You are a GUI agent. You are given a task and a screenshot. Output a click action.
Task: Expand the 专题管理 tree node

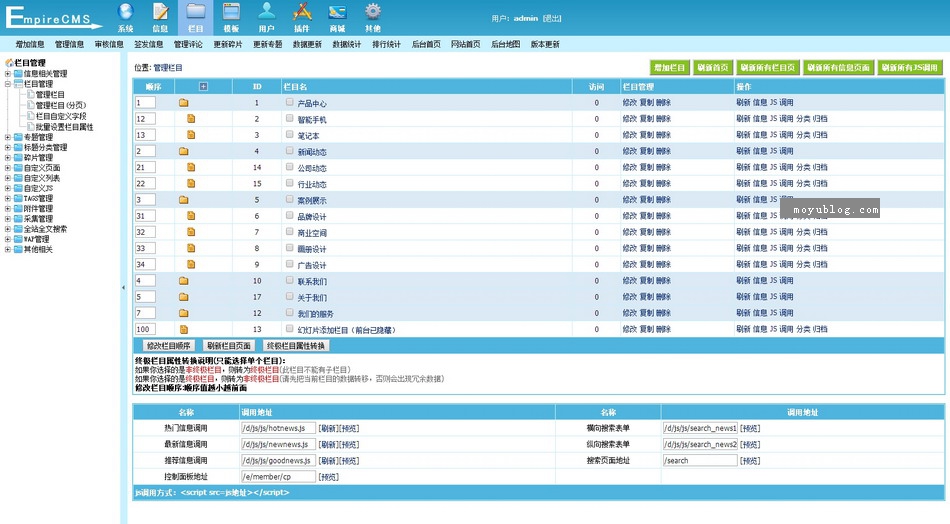click(8, 138)
